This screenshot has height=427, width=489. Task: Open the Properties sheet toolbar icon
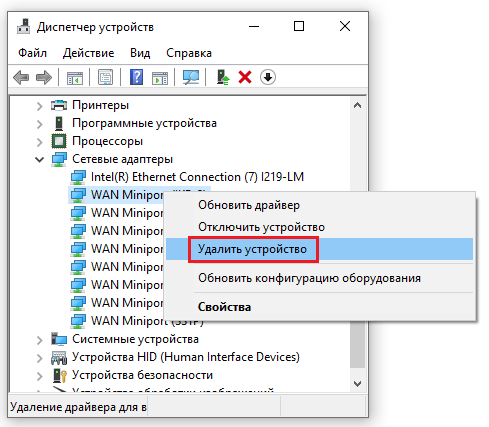pyautogui.click(x=105, y=77)
